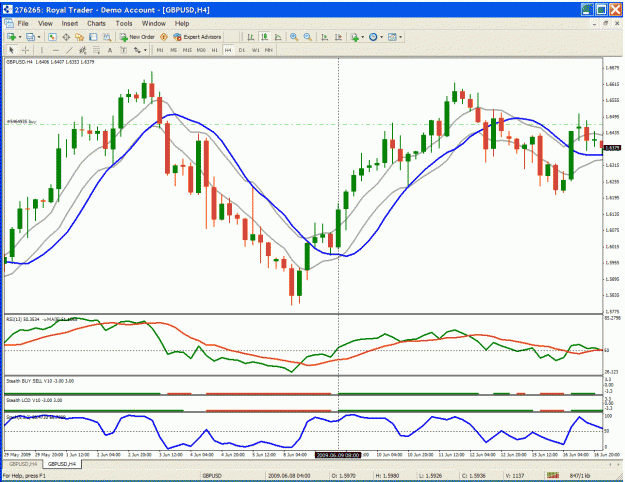This screenshot has height=482, width=625.
Task: Switch timeframe to H1
Action: pos(214,50)
